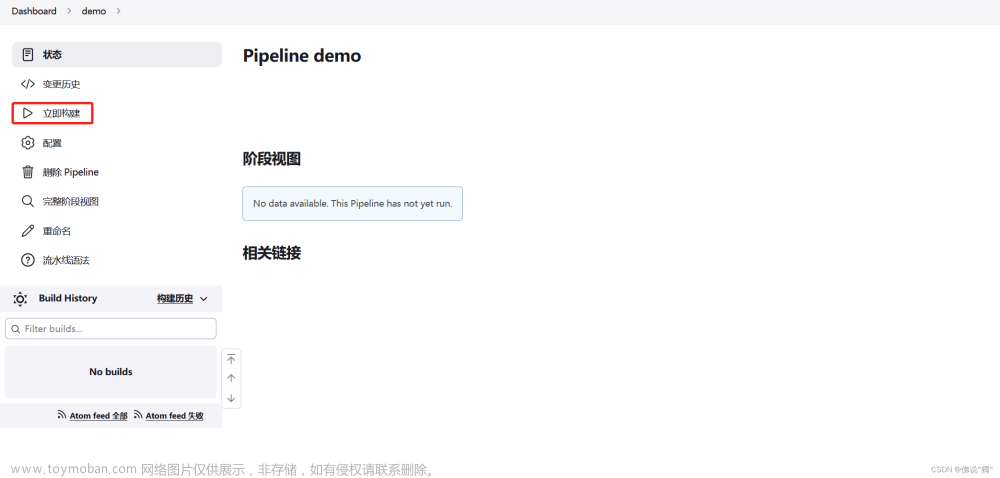Open the Atom feed 失败 link
Image resolution: width=1000 pixels, height=478 pixels.
175,416
